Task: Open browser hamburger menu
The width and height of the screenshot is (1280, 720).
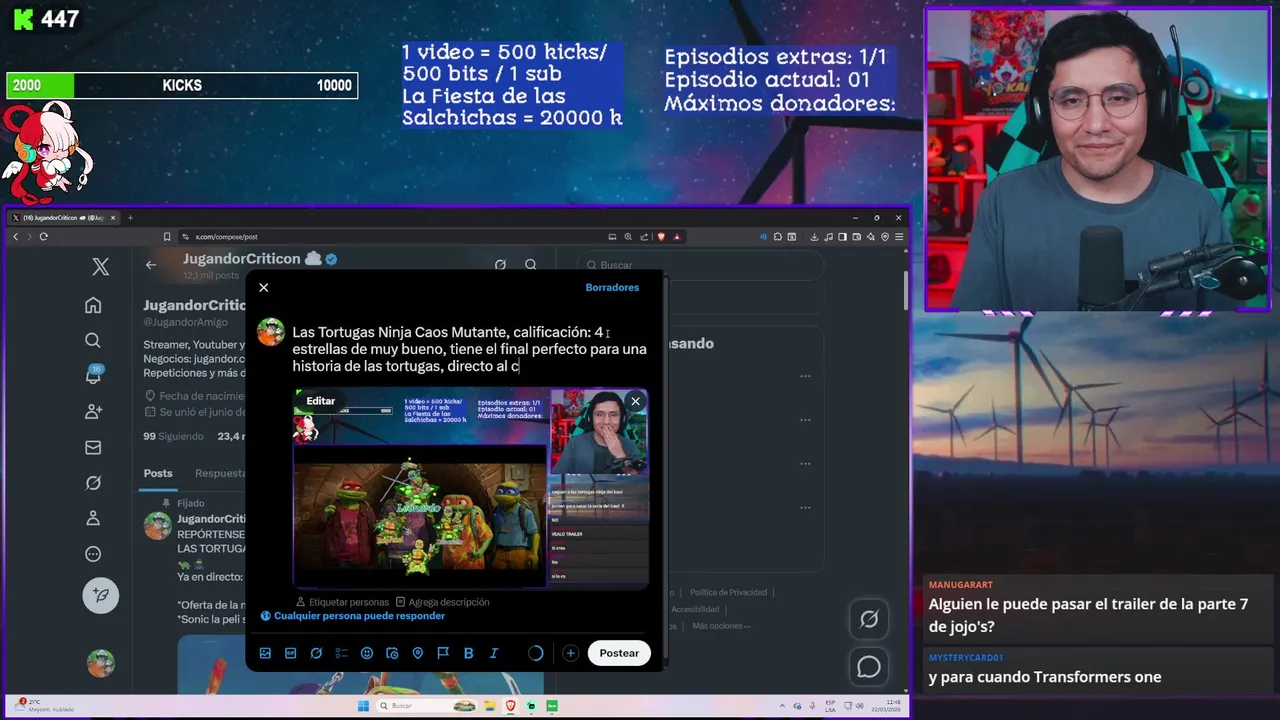Action: pos(900,237)
